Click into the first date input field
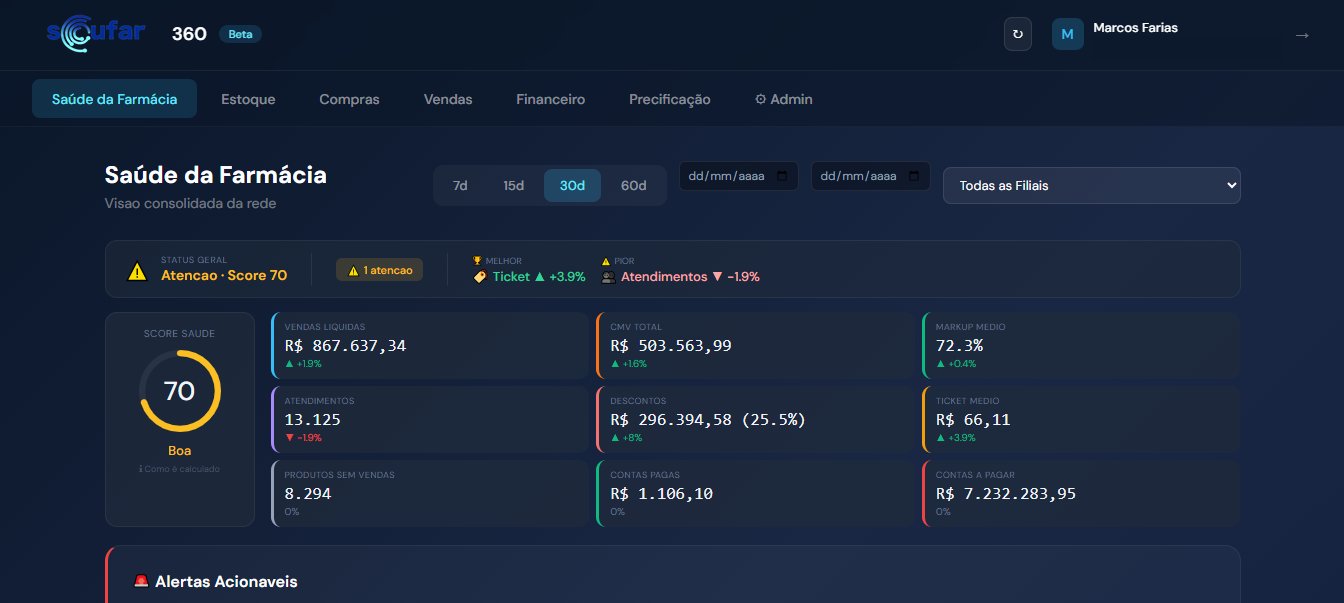This screenshot has height=603, width=1344. coord(739,176)
